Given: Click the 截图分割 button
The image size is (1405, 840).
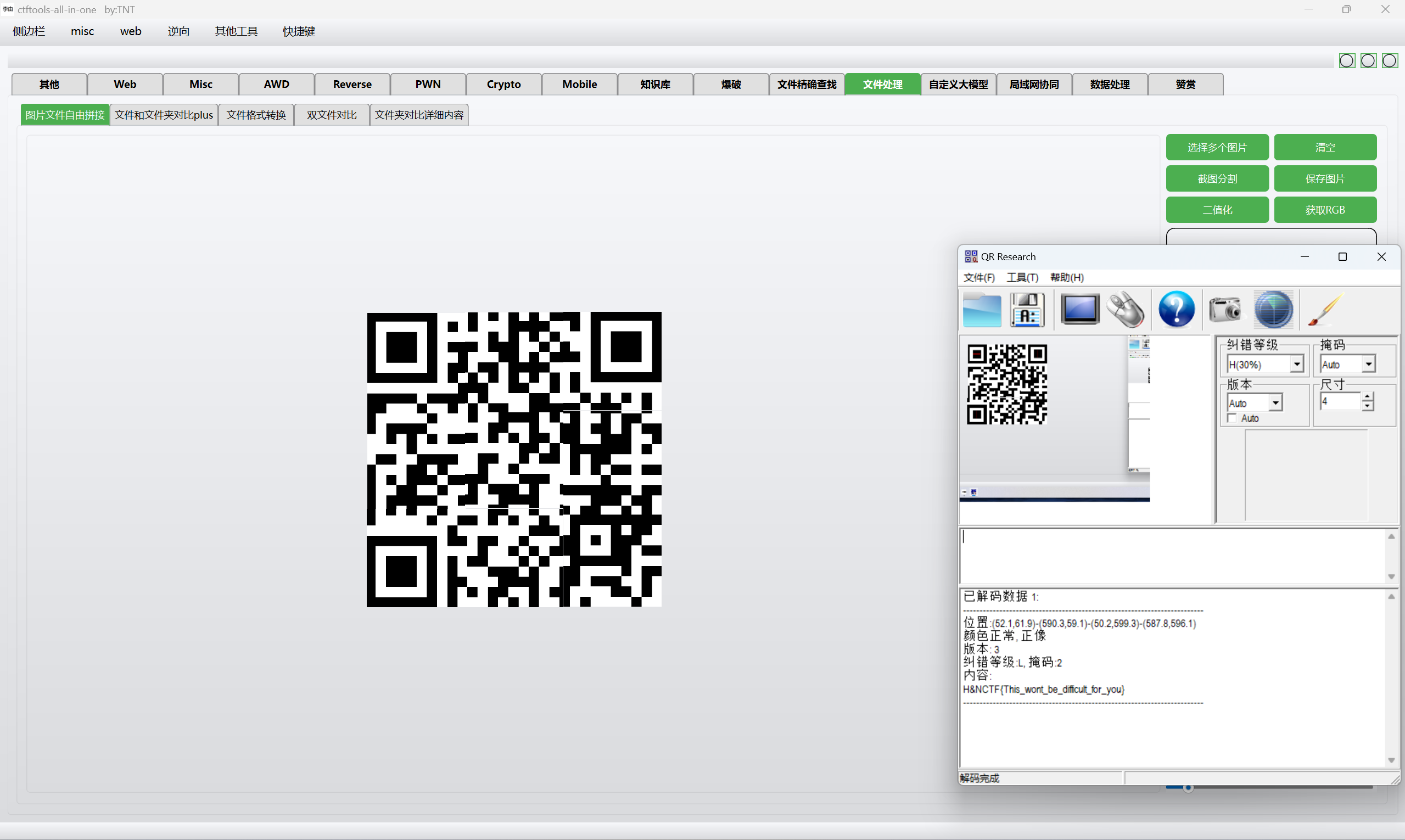Looking at the screenshot, I should click(x=1217, y=178).
